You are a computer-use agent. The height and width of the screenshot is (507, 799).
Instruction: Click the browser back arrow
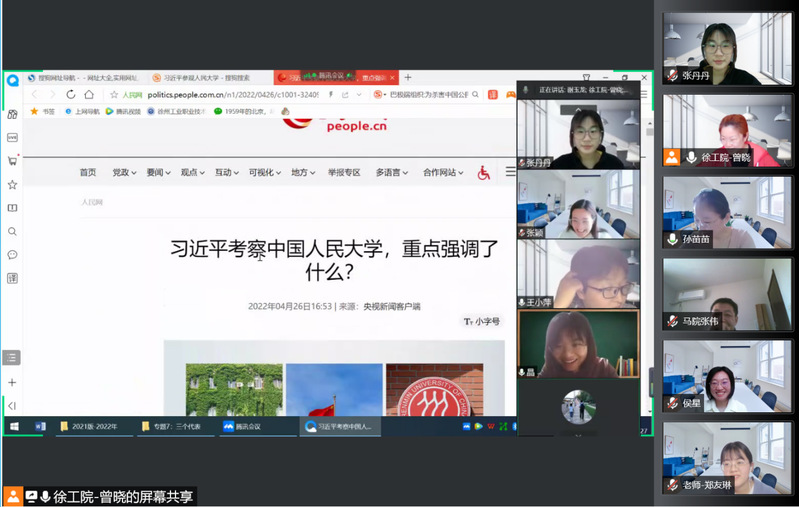[x=34, y=95]
